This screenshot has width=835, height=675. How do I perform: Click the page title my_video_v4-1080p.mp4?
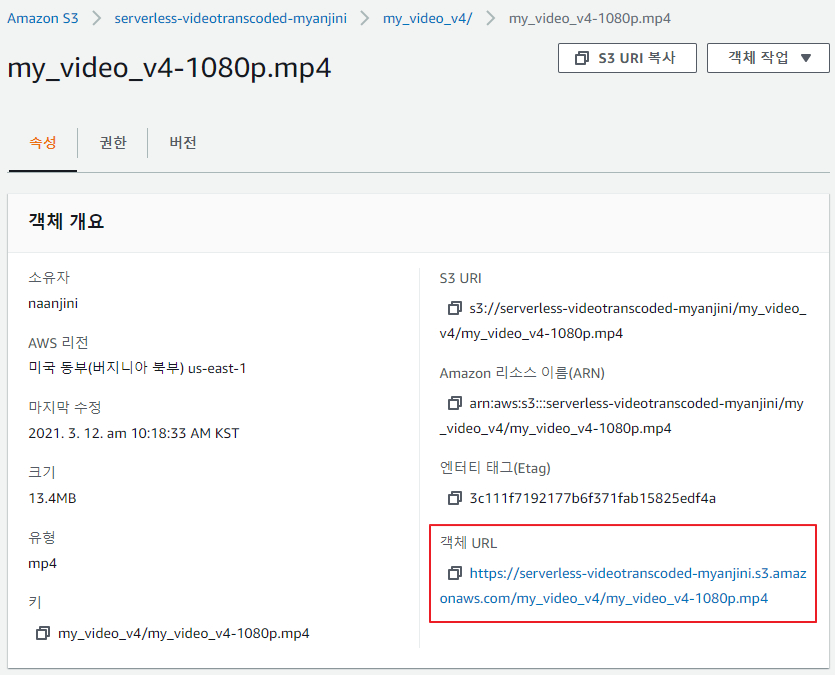(x=169, y=68)
